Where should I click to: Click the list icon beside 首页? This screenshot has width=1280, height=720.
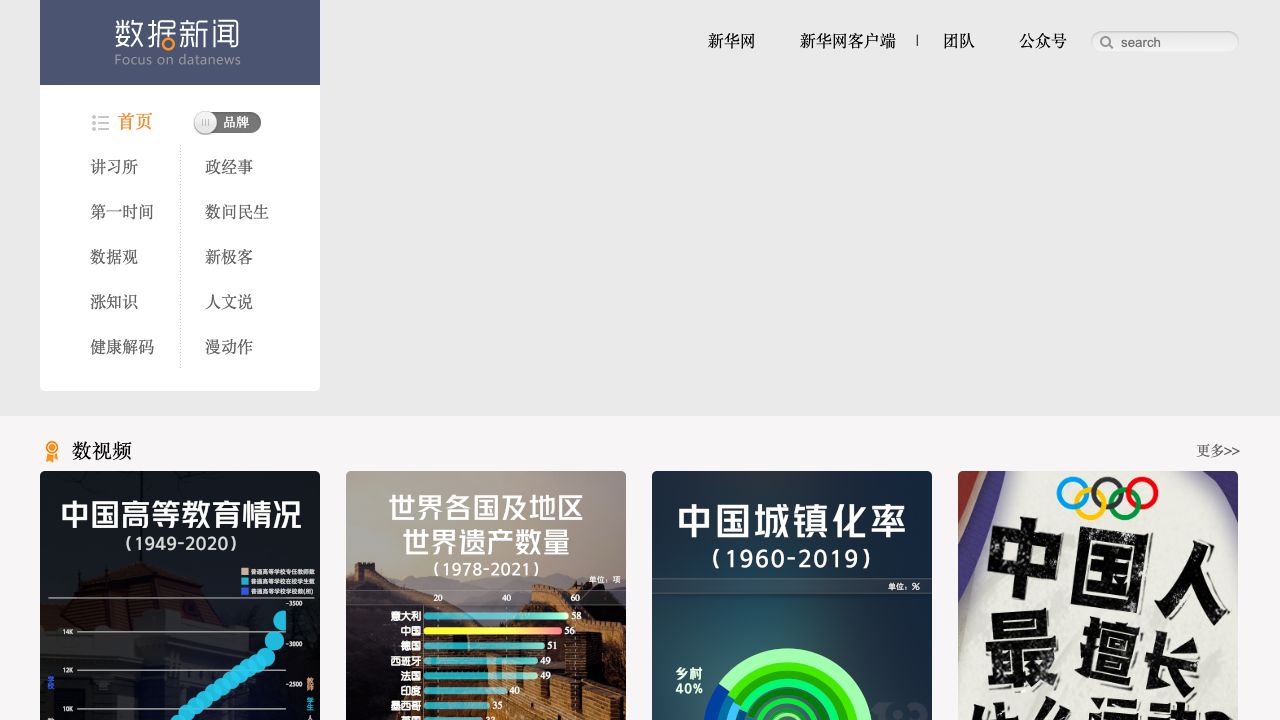pyautogui.click(x=100, y=123)
